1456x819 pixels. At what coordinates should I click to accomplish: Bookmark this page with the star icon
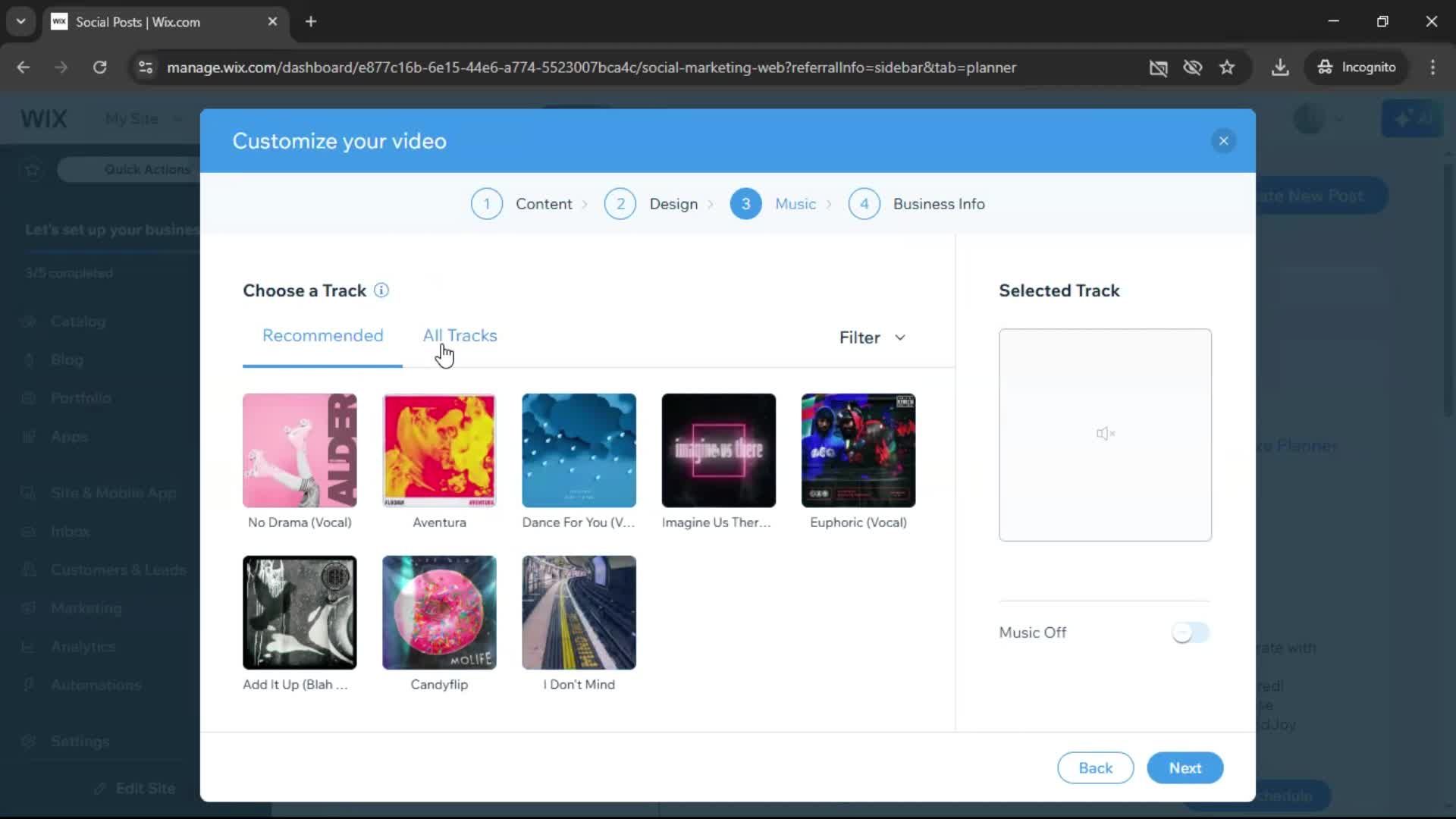coord(1227,67)
